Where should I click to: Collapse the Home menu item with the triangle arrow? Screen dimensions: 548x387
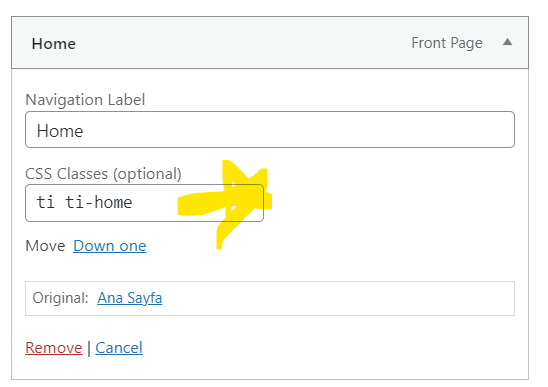pyautogui.click(x=507, y=42)
